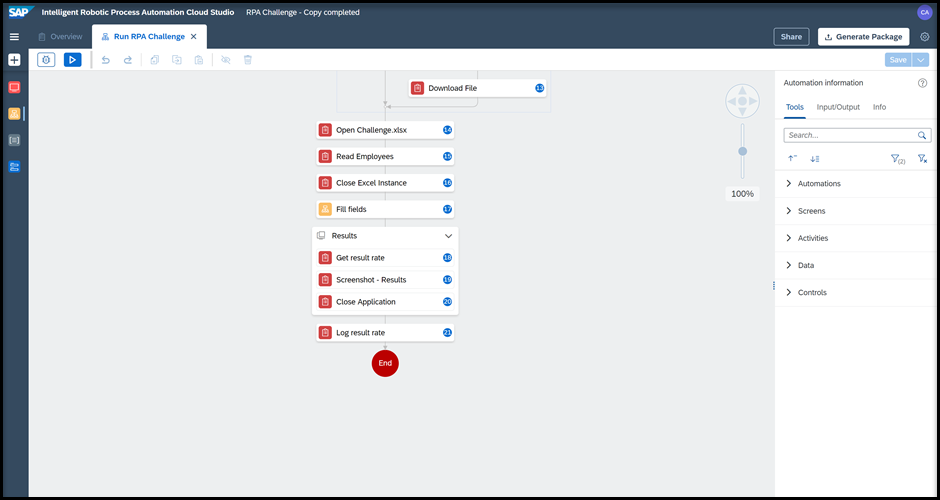Switch to the Info tab

[879, 107]
